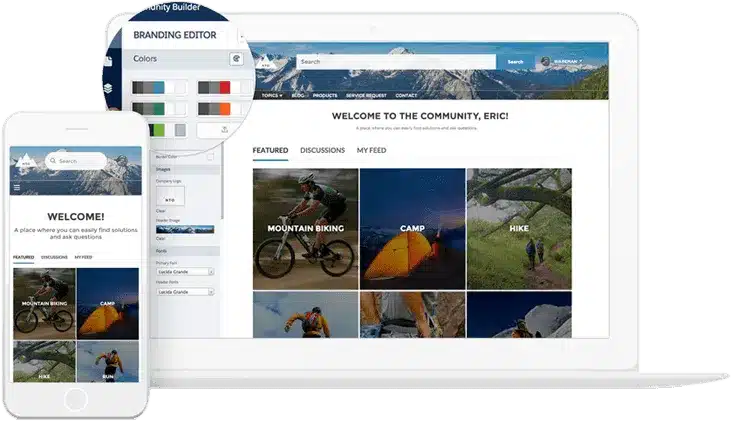Click the laptop site's mountain logo
Screen dimensions: 732x421
[x=265, y=61]
